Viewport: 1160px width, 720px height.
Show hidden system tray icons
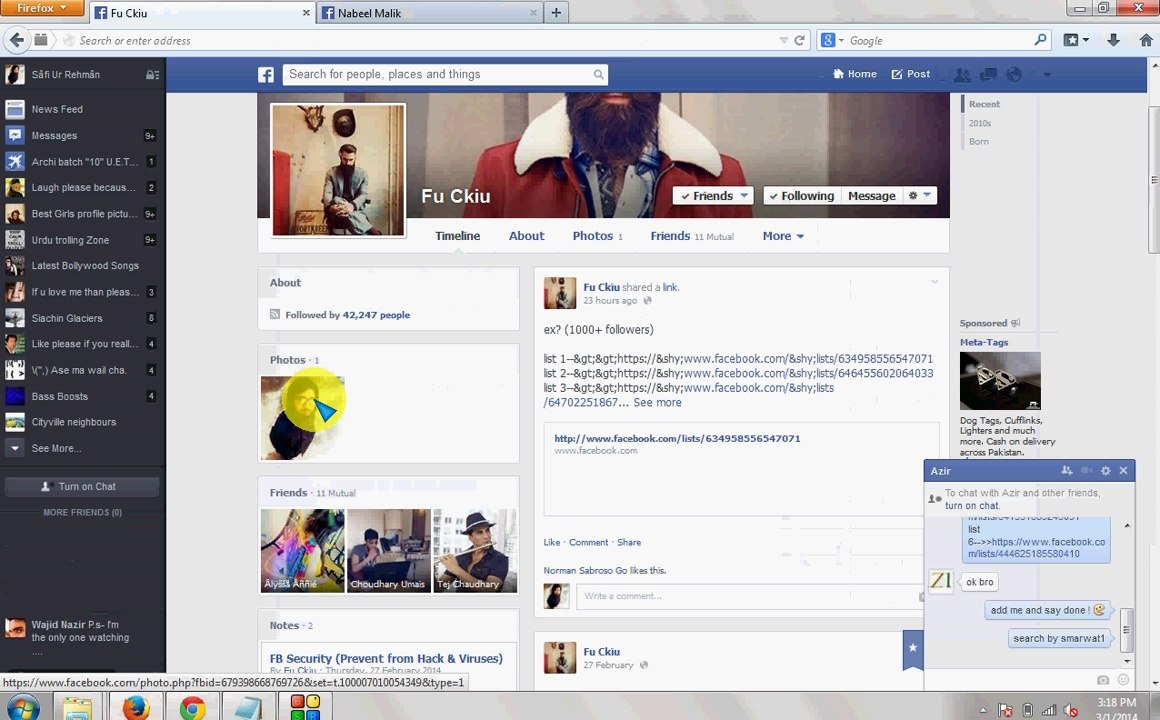[982, 710]
